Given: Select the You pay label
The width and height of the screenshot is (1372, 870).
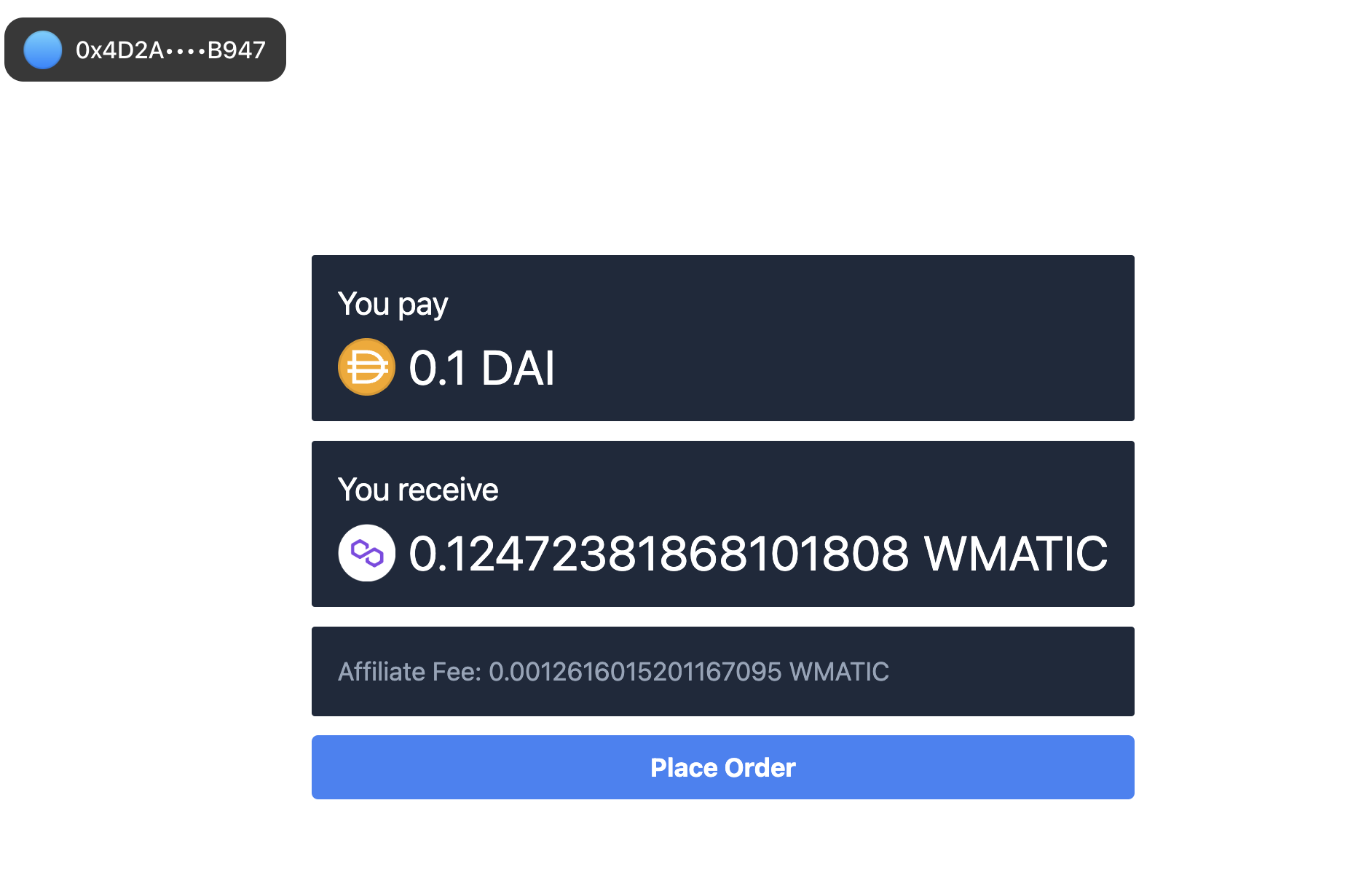Looking at the screenshot, I should (392, 304).
